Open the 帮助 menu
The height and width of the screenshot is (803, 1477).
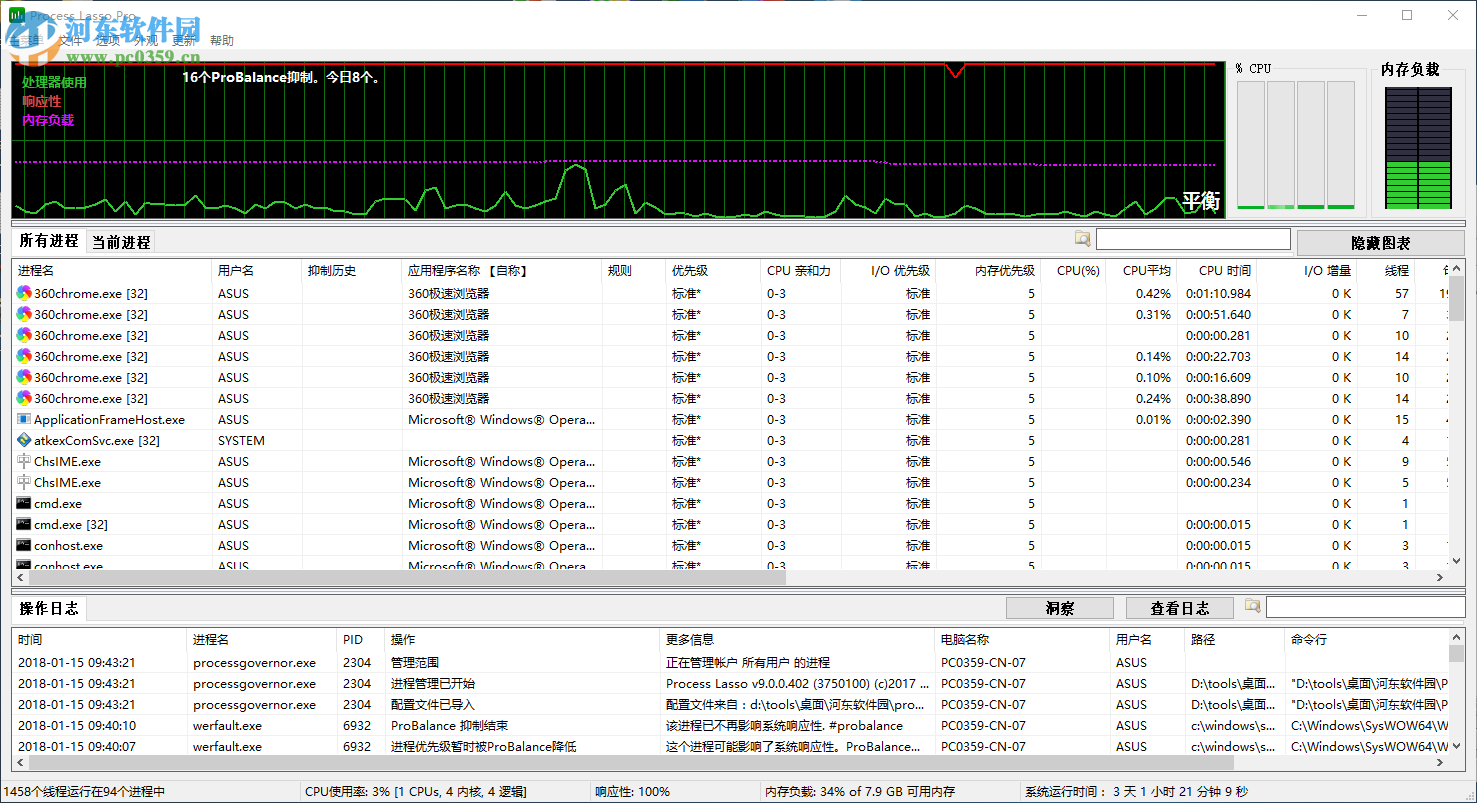[221, 41]
